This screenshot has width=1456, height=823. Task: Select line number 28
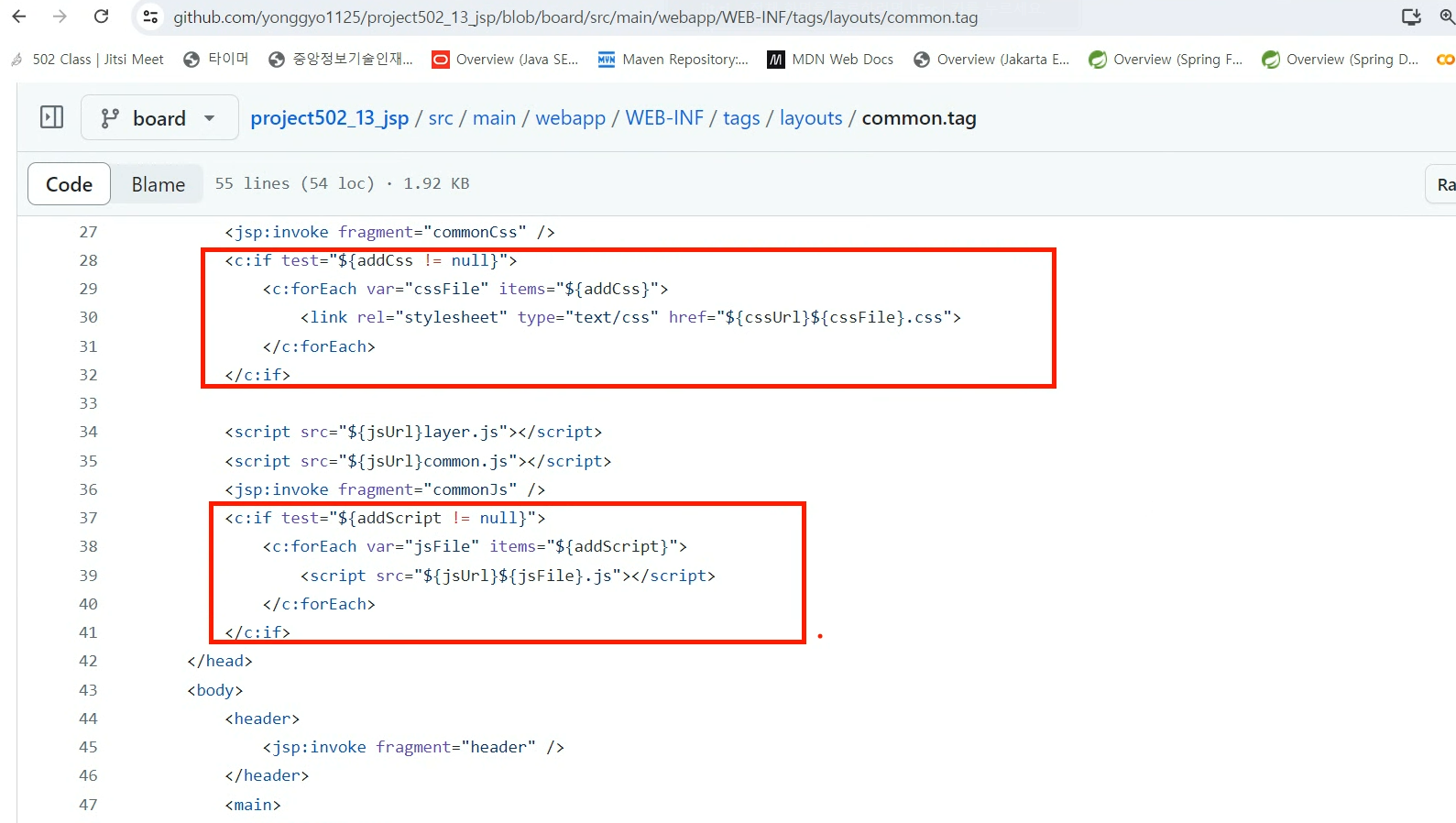click(x=88, y=260)
